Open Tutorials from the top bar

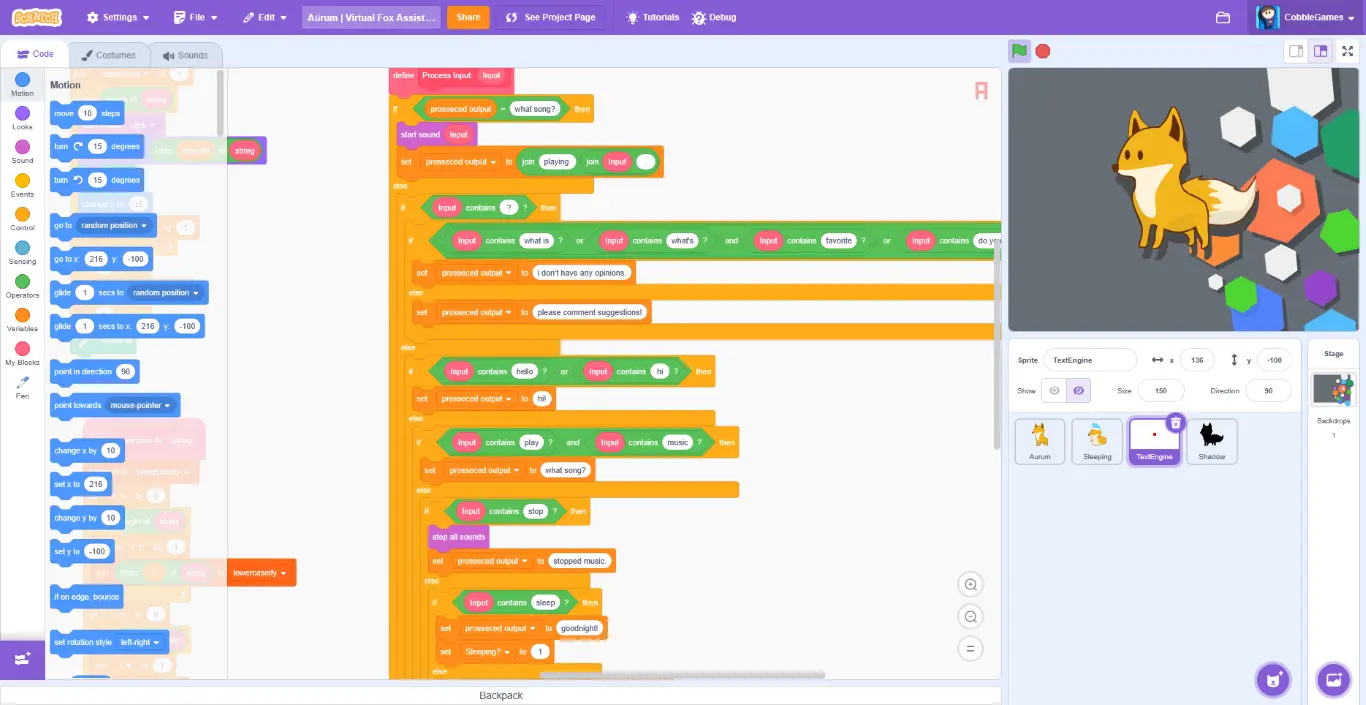652,17
